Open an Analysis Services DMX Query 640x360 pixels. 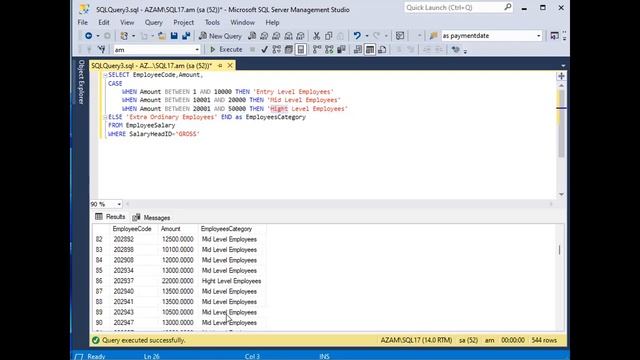tap(276, 36)
